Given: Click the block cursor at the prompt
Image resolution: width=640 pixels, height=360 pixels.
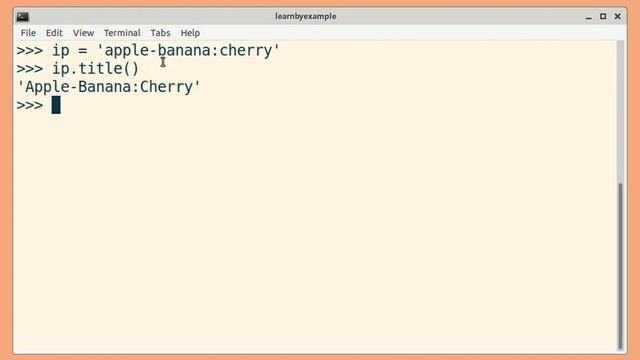Looking at the screenshot, I should [56, 105].
